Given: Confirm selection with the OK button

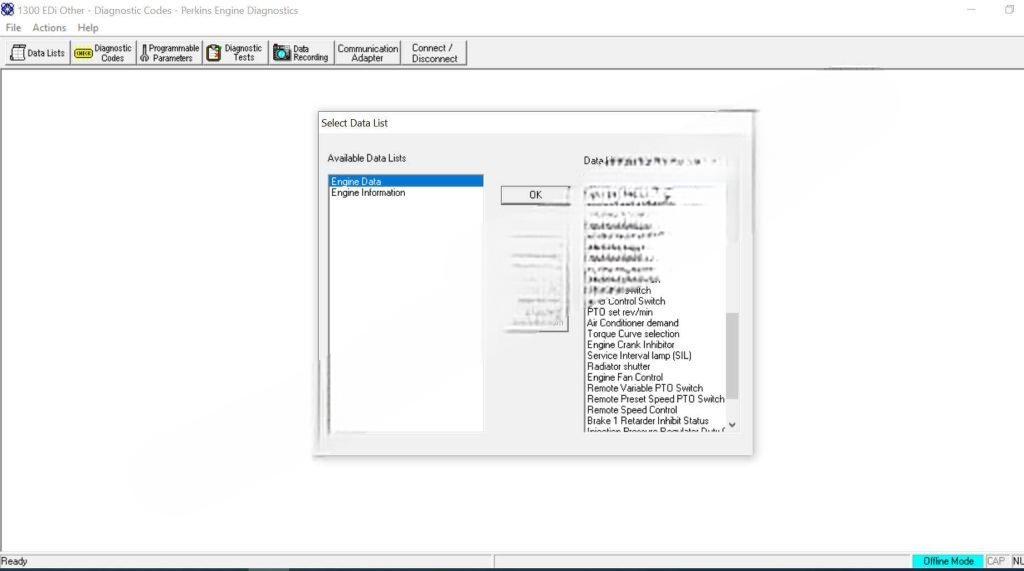Looking at the screenshot, I should pos(535,195).
